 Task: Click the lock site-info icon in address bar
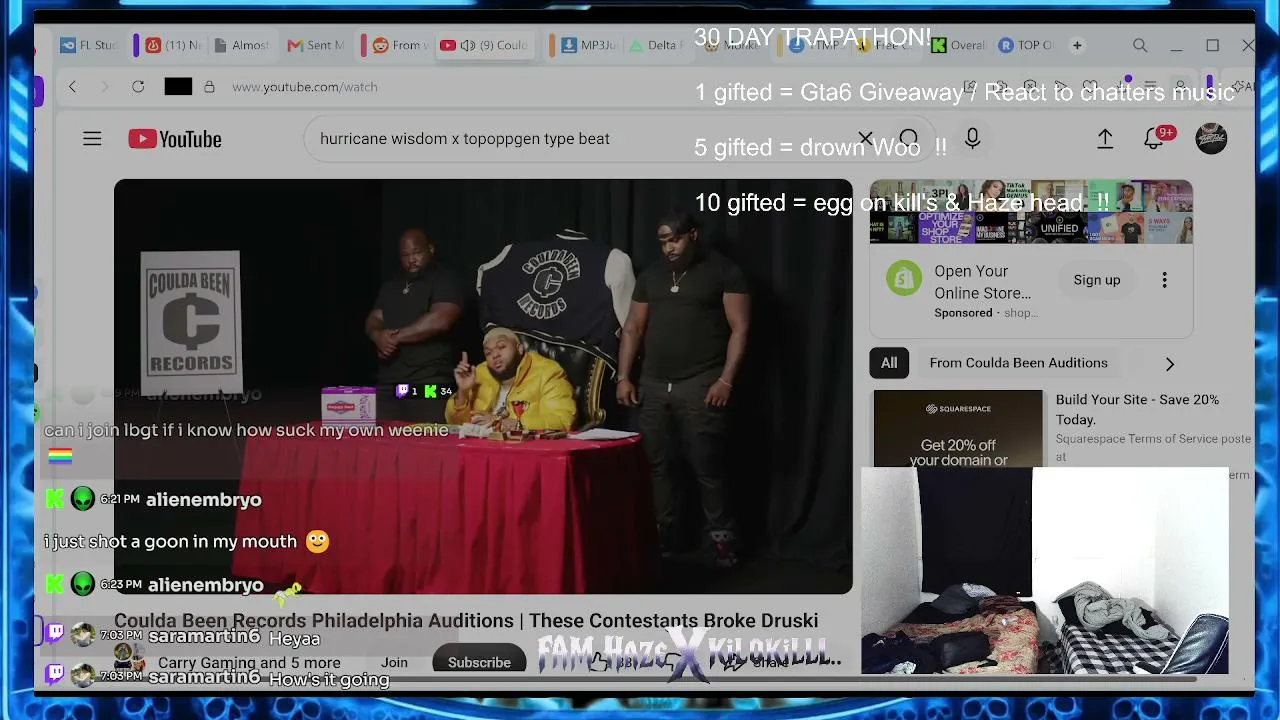[209, 87]
